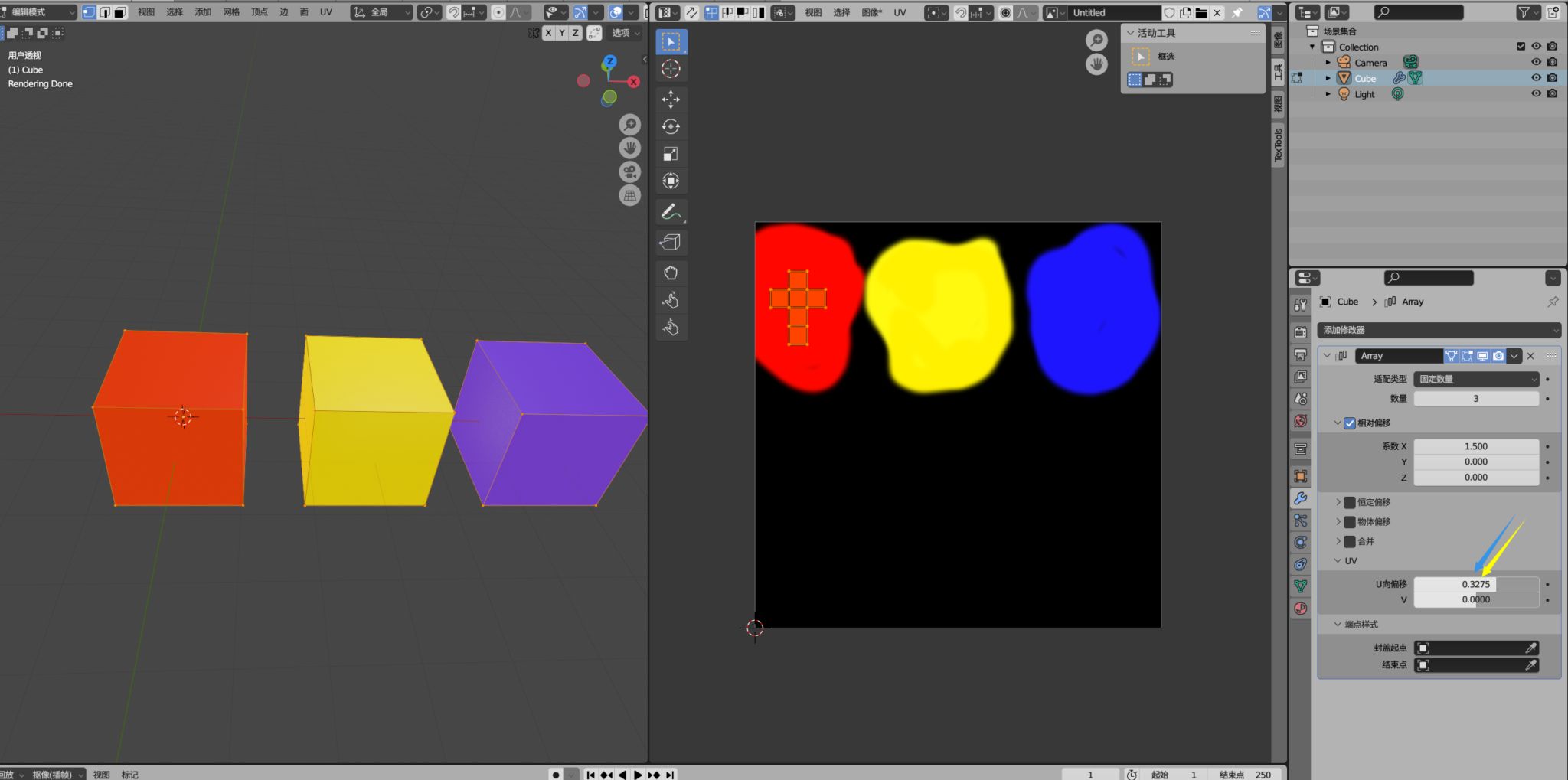Viewport: 1568px width, 780px height.
Task: Hide the Camera object with eye icon
Action: point(1536,62)
